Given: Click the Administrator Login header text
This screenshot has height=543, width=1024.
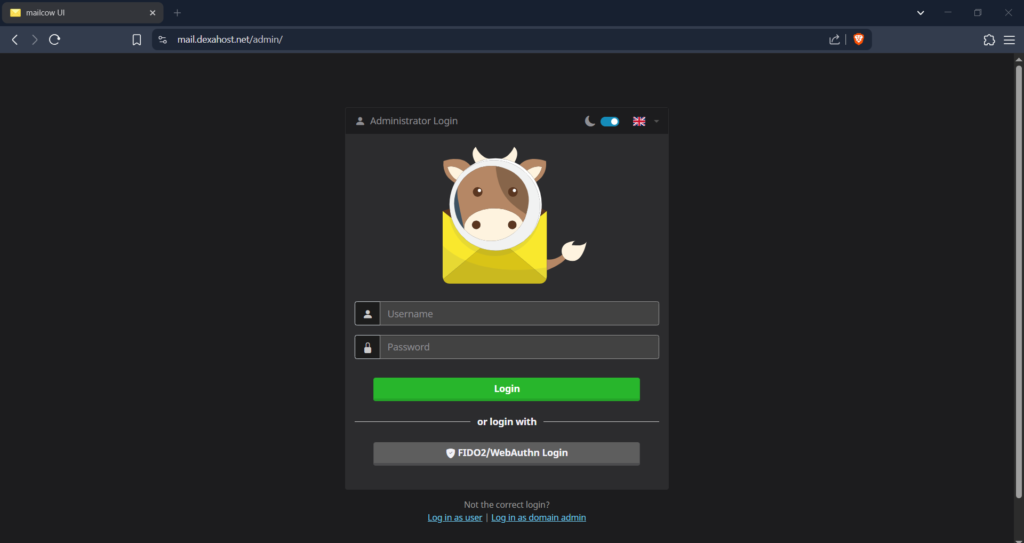Looking at the screenshot, I should pyautogui.click(x=413, y=121).
